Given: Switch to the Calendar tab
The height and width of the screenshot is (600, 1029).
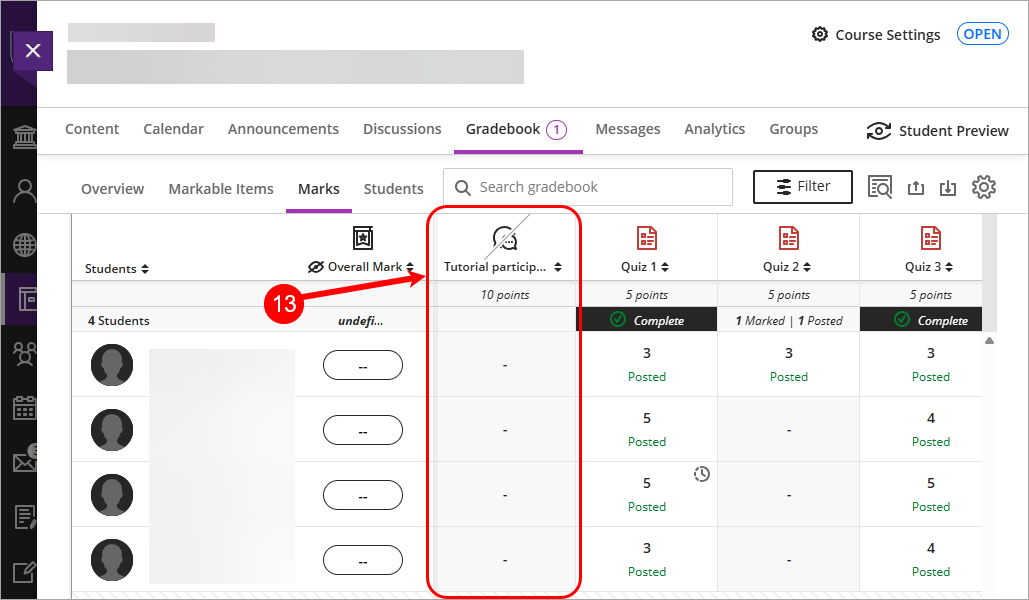Looking at the screenshot, I should tap(173, 129).
